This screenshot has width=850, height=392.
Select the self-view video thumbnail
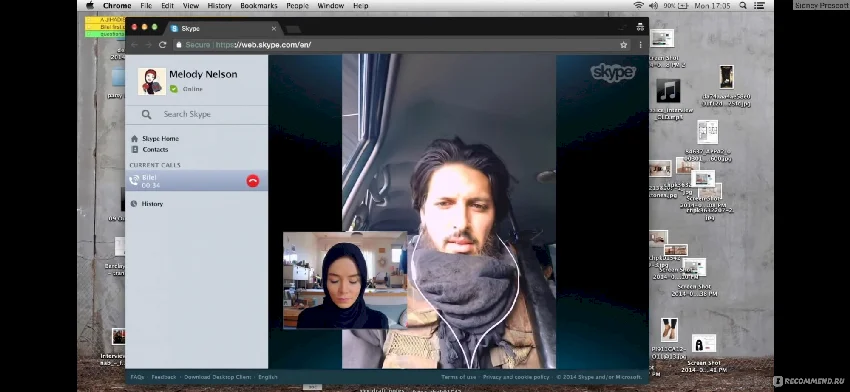point(345,280)
